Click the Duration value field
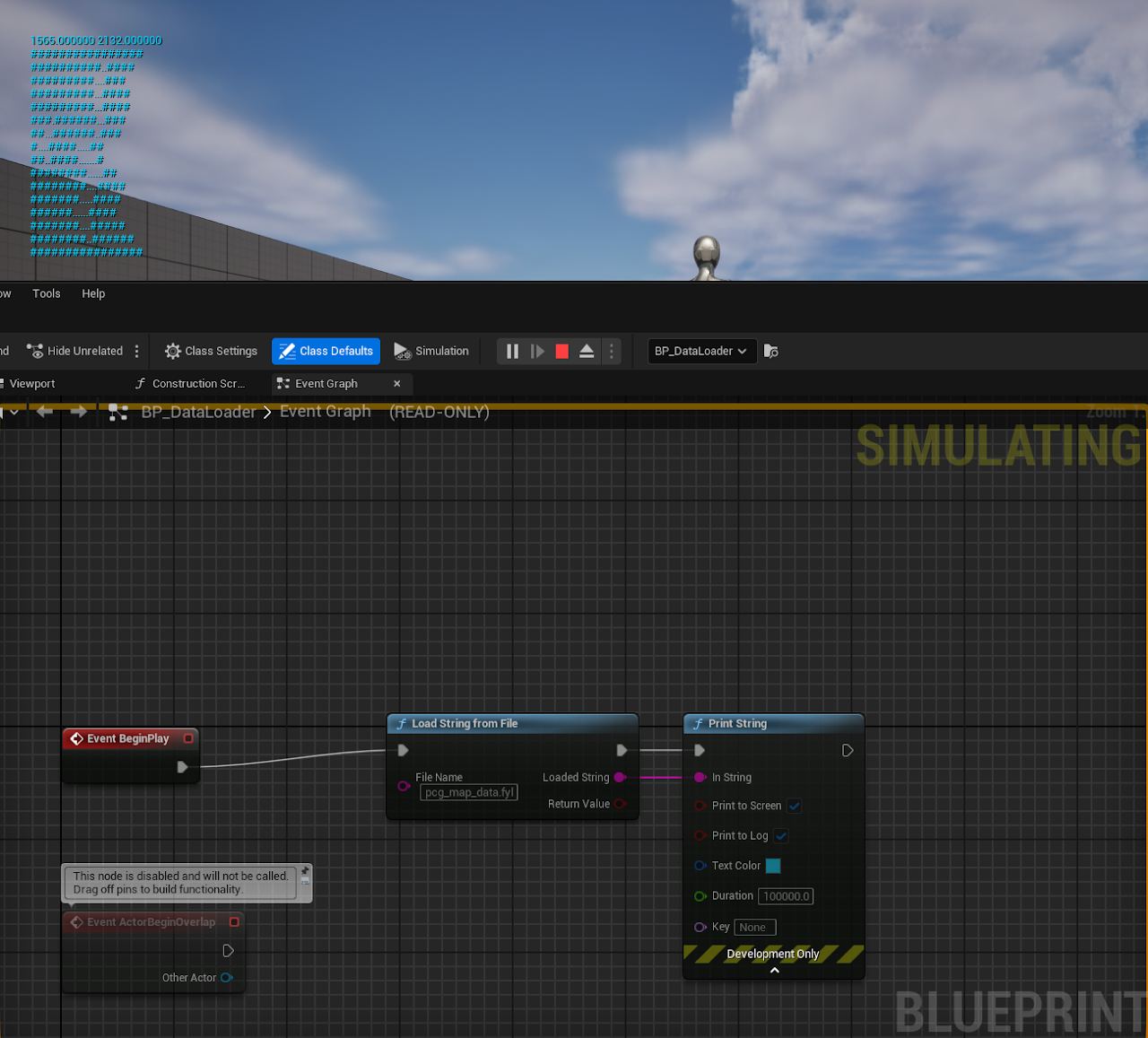 (786, 896)
